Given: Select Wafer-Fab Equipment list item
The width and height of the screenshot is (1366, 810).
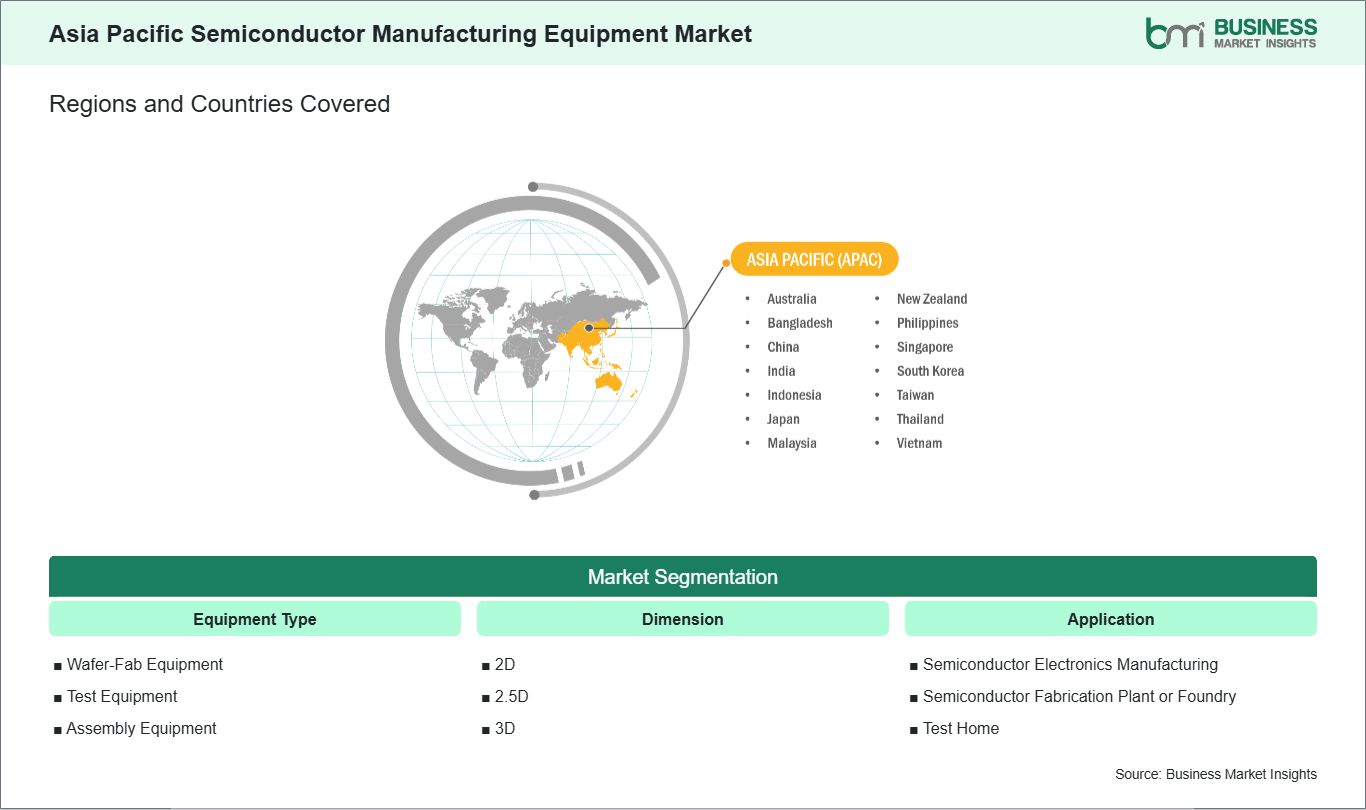Looking at the screenshot, I should [144, 664].
